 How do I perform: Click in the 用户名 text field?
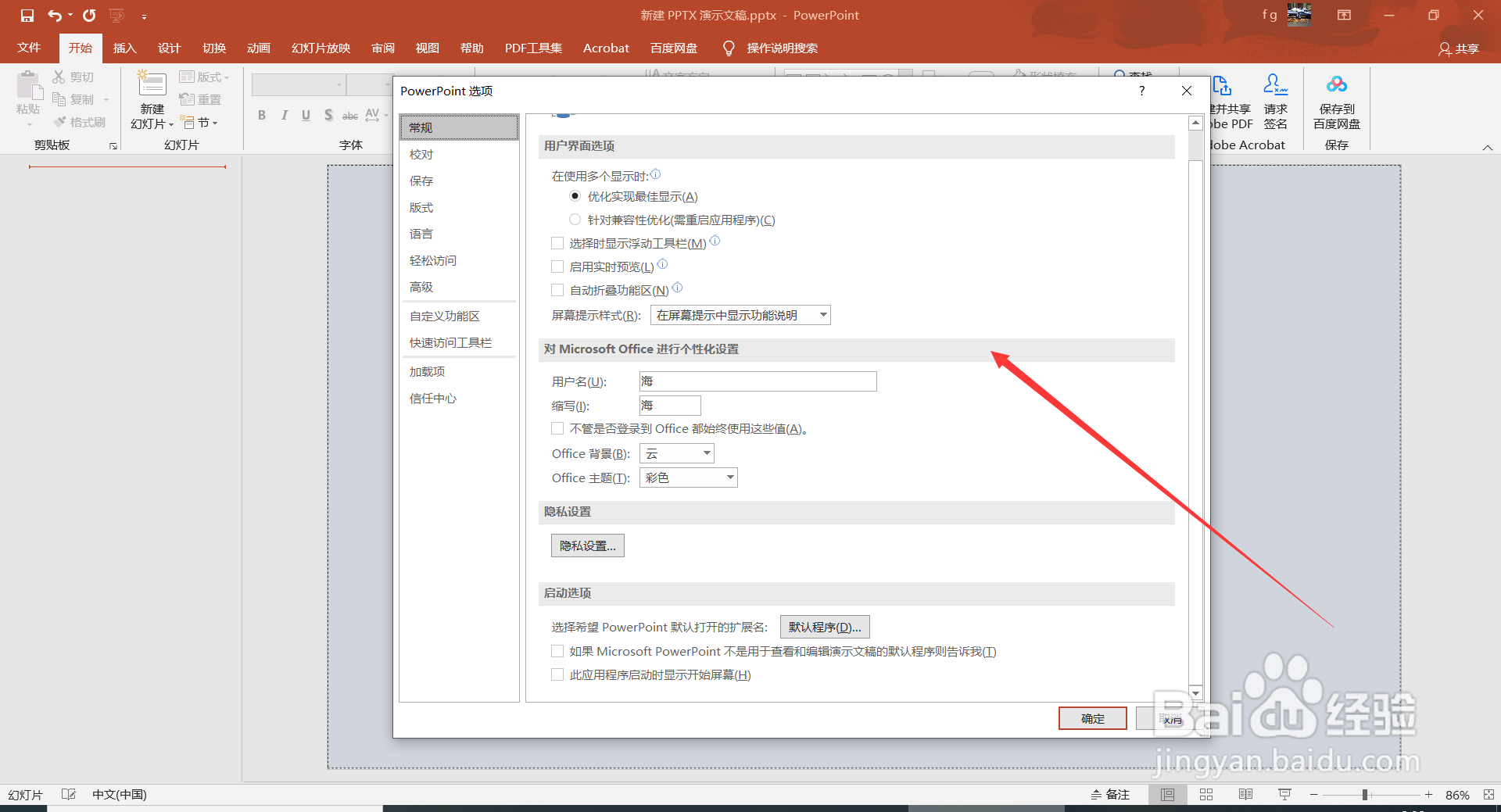[758, 381]
